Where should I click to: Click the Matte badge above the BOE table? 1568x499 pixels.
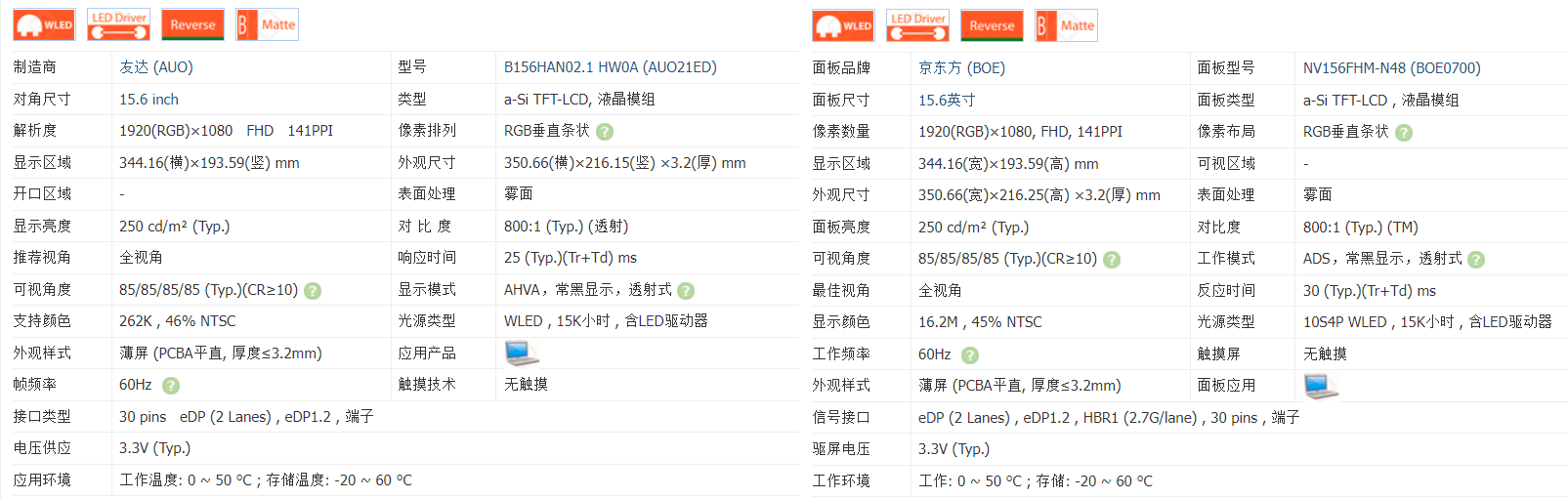pos(1066,26)
